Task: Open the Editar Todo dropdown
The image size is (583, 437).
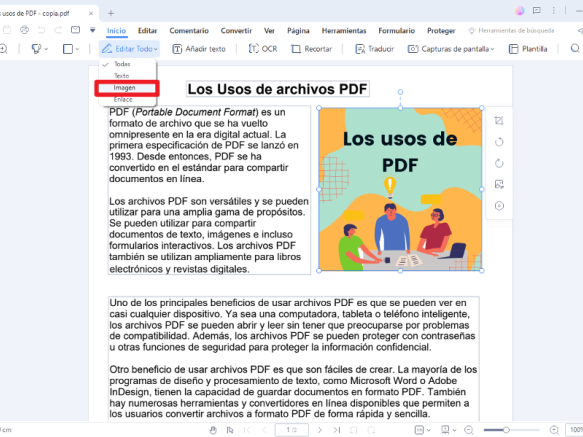Action: click(x=129, y=49)
